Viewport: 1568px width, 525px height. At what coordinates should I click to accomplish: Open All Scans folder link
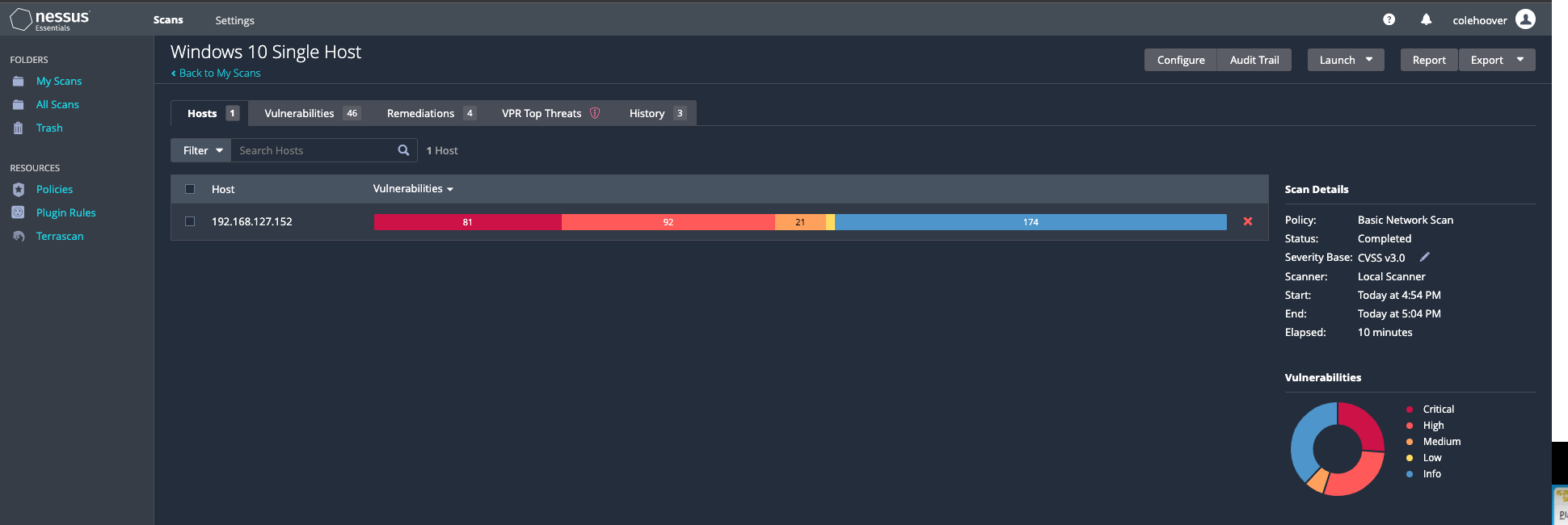point(57,105)
